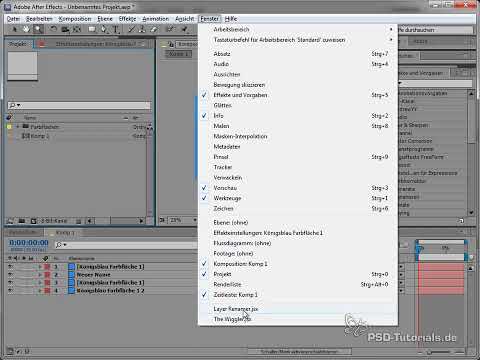Screen dimensions: 480x360
Task: Open the Komposition menu
Action: (75, 19)
